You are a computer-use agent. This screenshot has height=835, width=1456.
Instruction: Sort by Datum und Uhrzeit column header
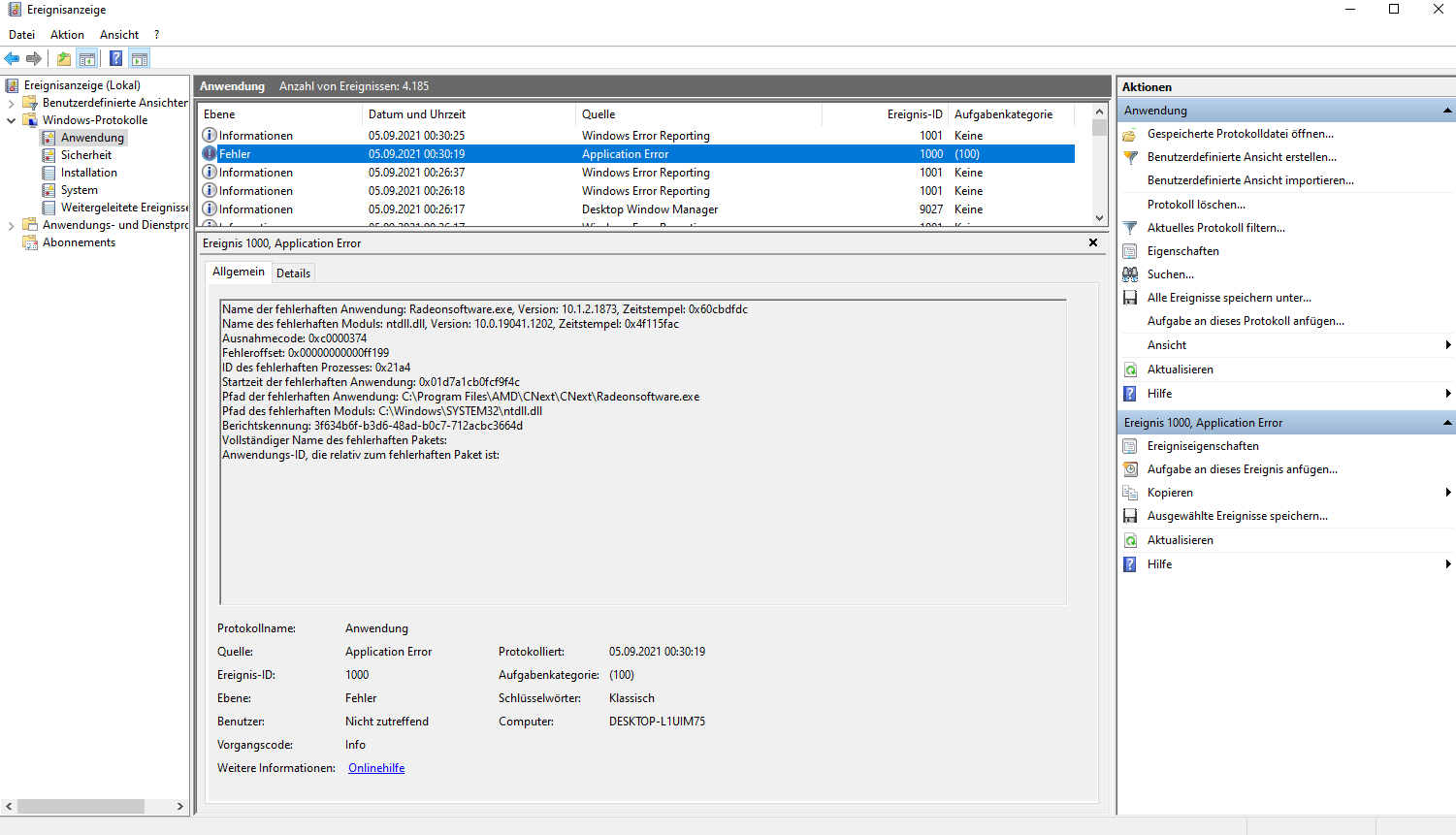click(469, 114)
